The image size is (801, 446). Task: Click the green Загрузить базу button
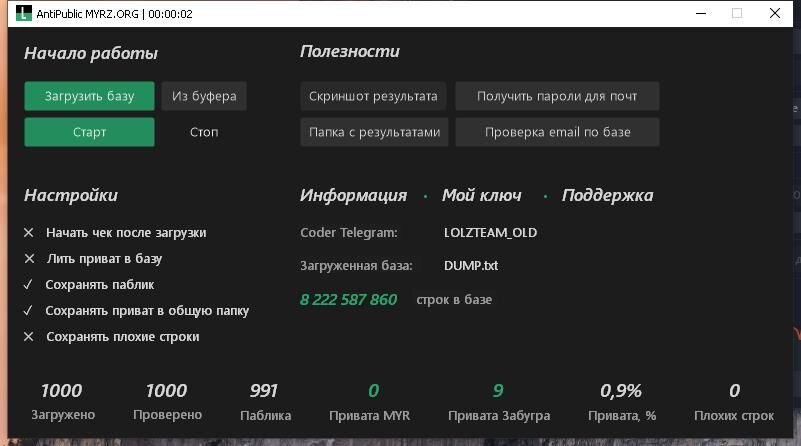(89, 96)
